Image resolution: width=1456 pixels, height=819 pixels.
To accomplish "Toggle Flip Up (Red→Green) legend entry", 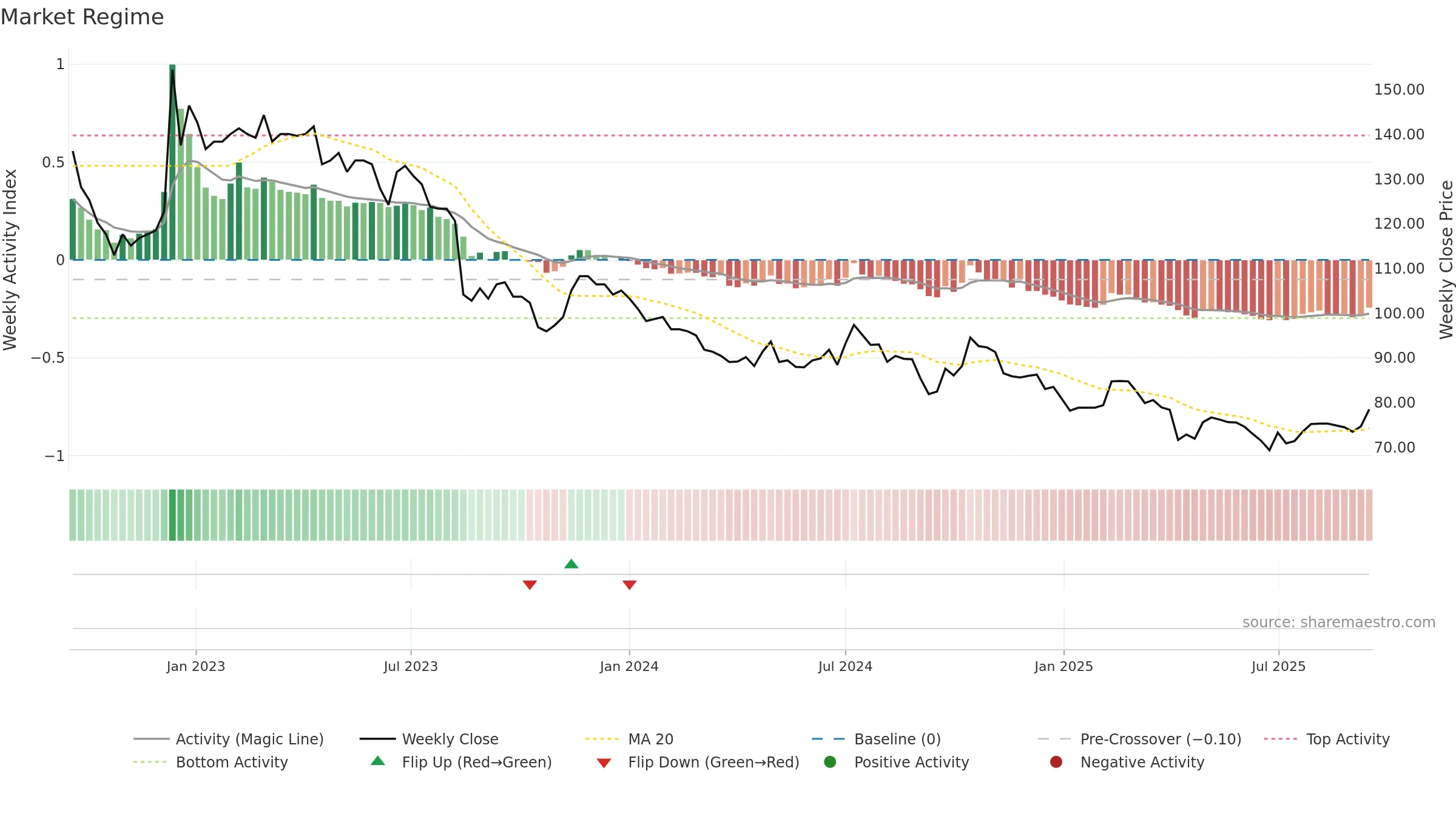I will point(461,762).
